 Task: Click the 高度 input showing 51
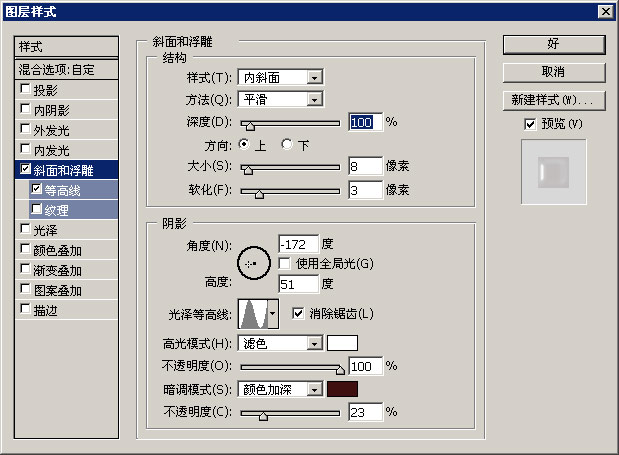(x=298, y=284)
